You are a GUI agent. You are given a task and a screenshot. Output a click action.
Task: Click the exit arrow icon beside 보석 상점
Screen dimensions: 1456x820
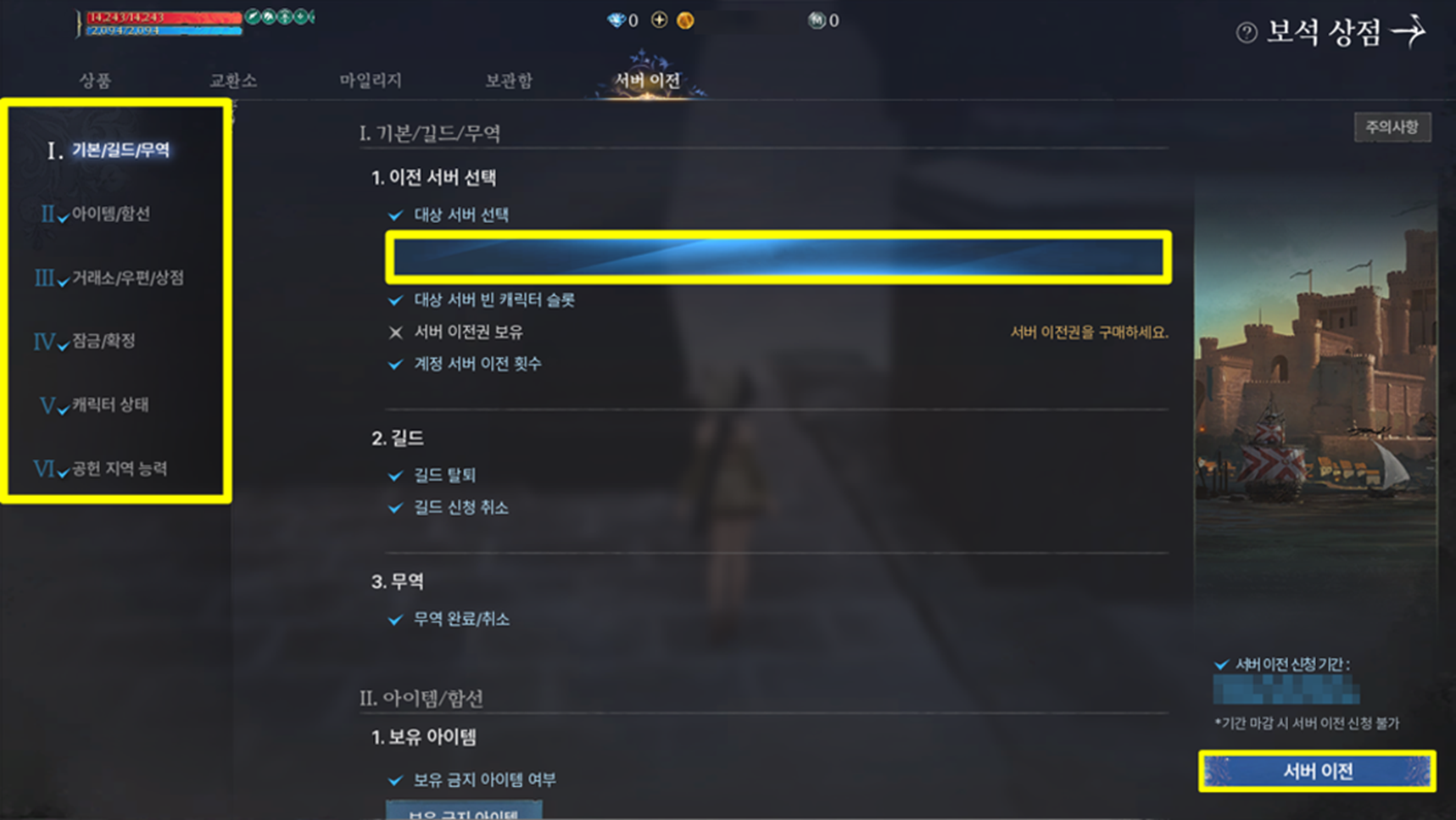(x=1409, y=31)
